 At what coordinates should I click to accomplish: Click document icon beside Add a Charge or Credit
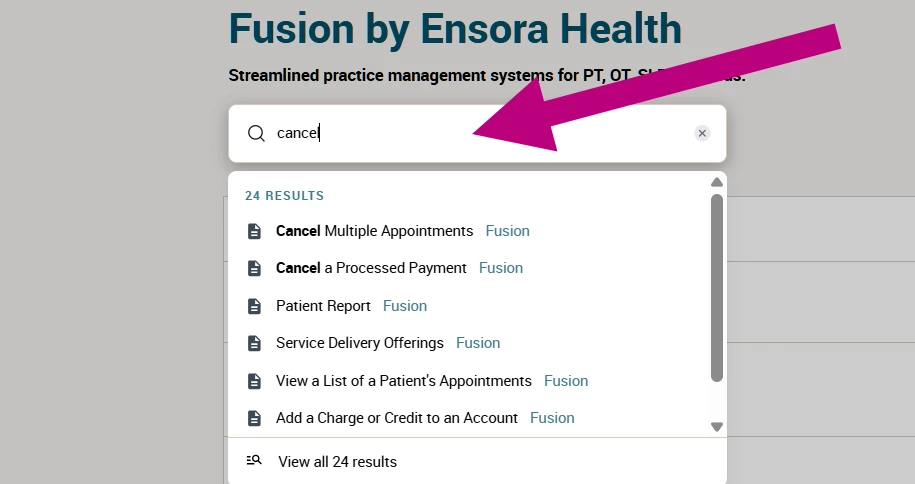[x=254, y=418]
